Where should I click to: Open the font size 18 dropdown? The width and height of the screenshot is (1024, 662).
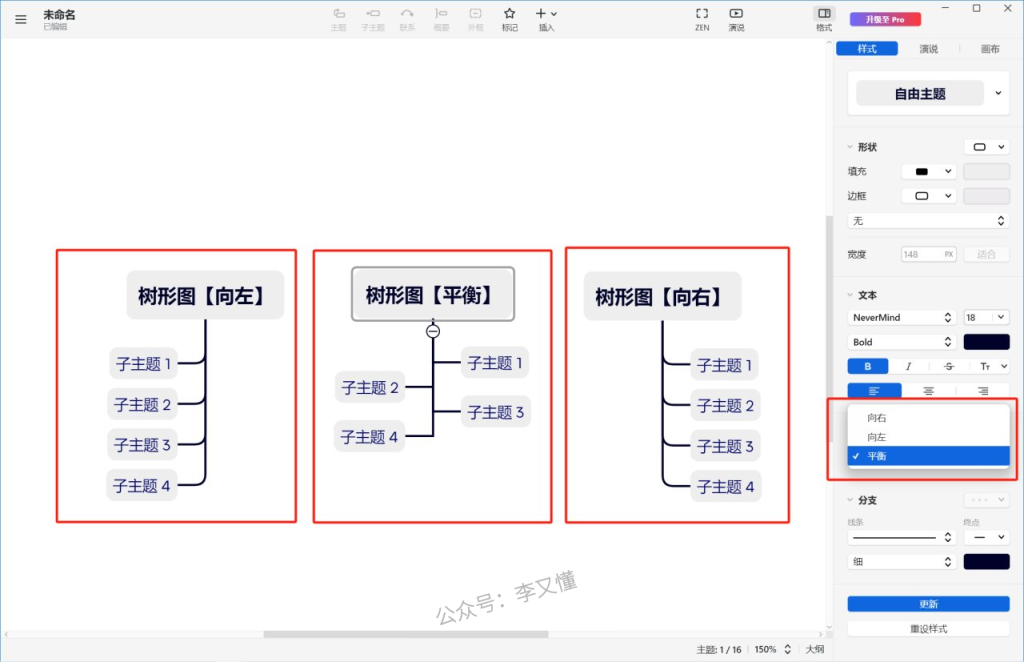986,317
